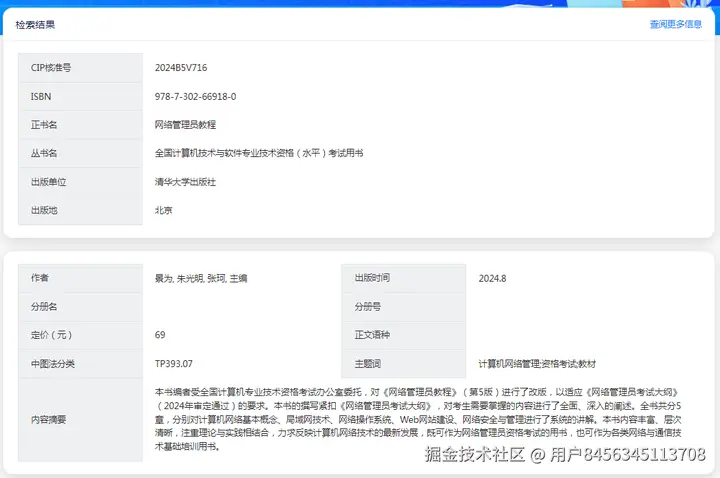This screenshot has width=720, height=478.
Task: Select subject term 计算机网络管理-资格考试-教材
Action: click(x=537, y=364)
